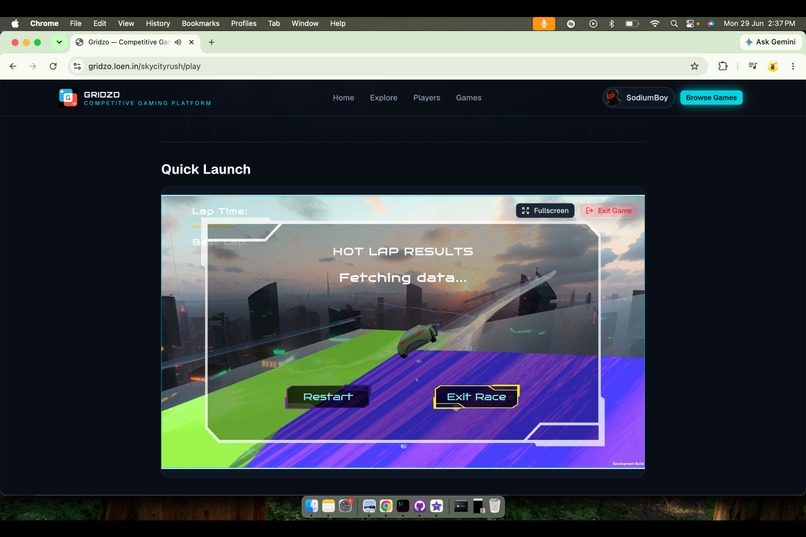Open the Terminal app in the Dock
The height and width of the screenshot is (537, 806).
403,506
